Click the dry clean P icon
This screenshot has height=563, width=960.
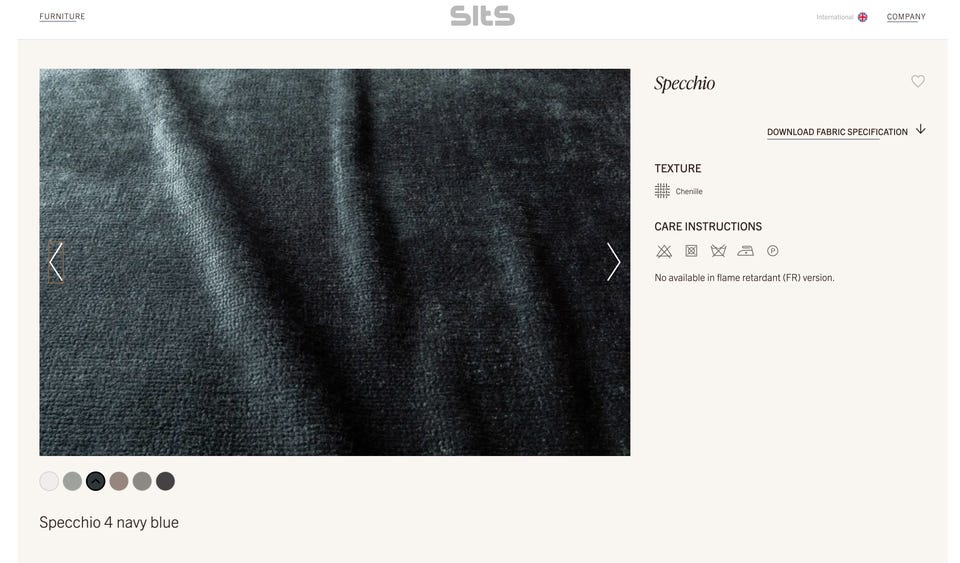click(x=773, y=251)
